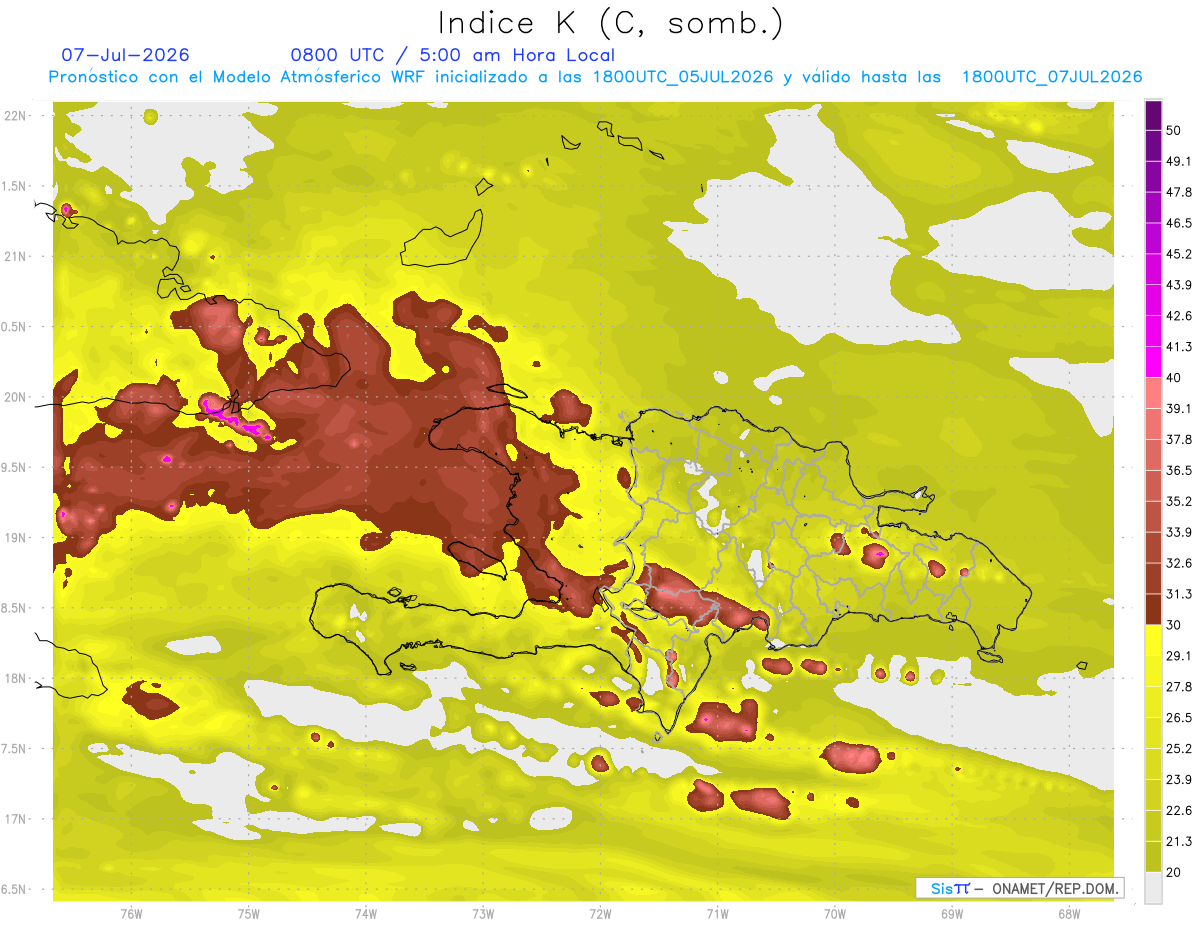This screenshot has height=927, width=1200.
Task: Click the '30' colorbar value
Action: point(1174,625)
